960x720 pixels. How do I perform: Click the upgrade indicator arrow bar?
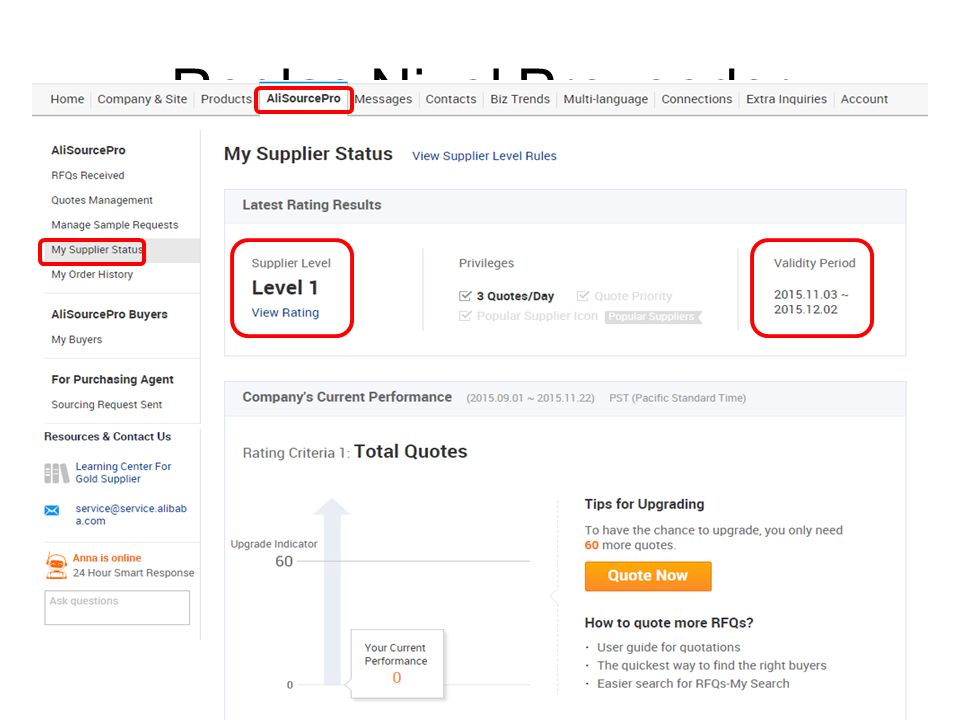[x=332, y=592]
